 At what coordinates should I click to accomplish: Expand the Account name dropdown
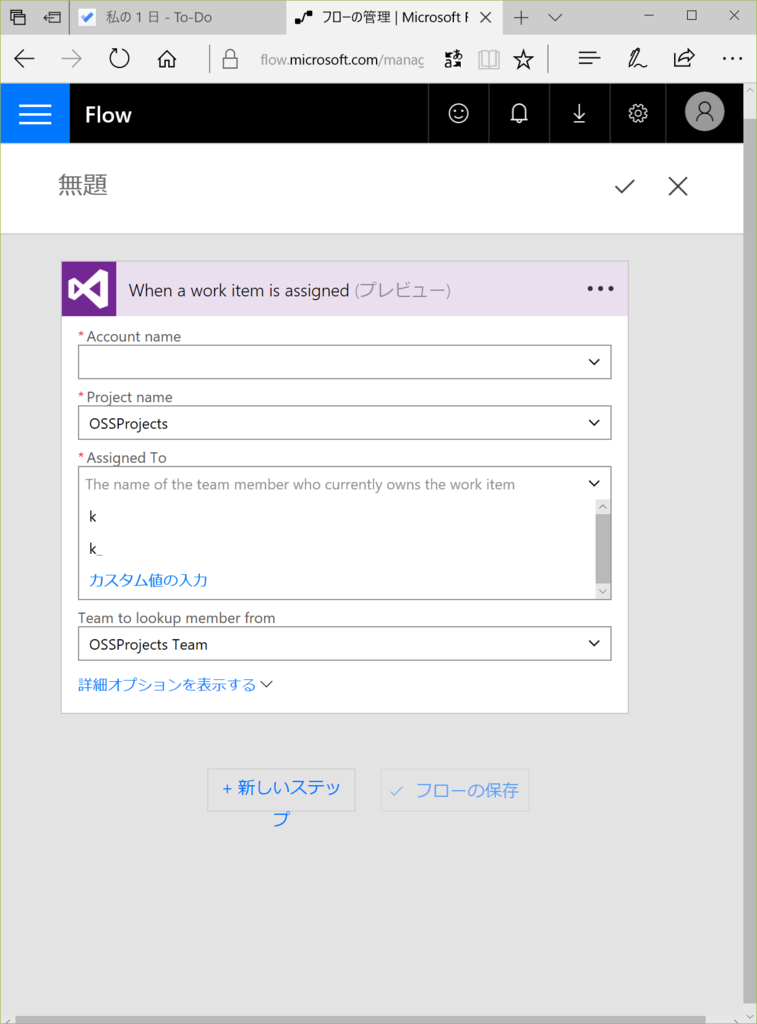[594, 362]
